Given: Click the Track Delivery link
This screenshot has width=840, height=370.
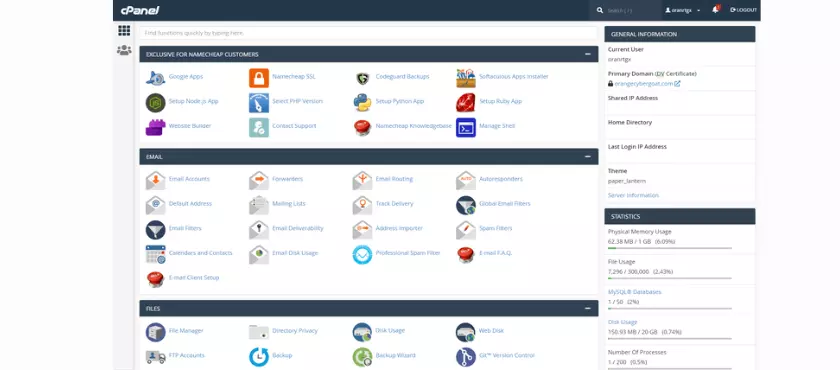Looking at the screenshot, I should (x=394, y=203).
